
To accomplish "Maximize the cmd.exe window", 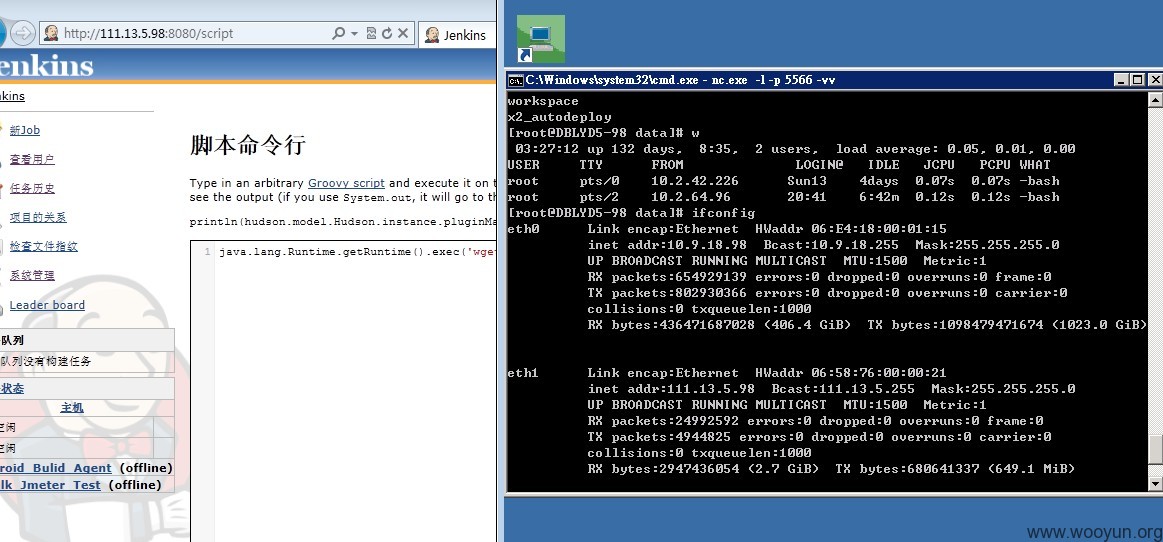I will 1138,79.
